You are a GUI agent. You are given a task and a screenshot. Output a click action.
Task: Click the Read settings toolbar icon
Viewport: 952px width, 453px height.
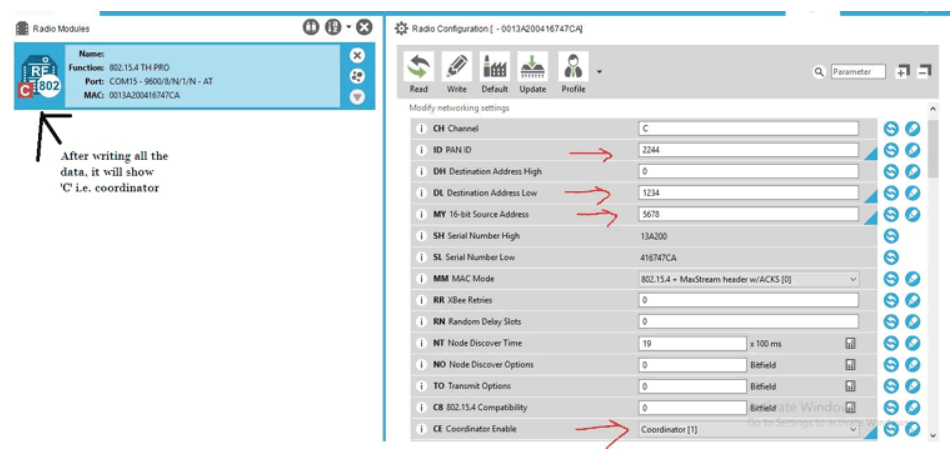418,68
